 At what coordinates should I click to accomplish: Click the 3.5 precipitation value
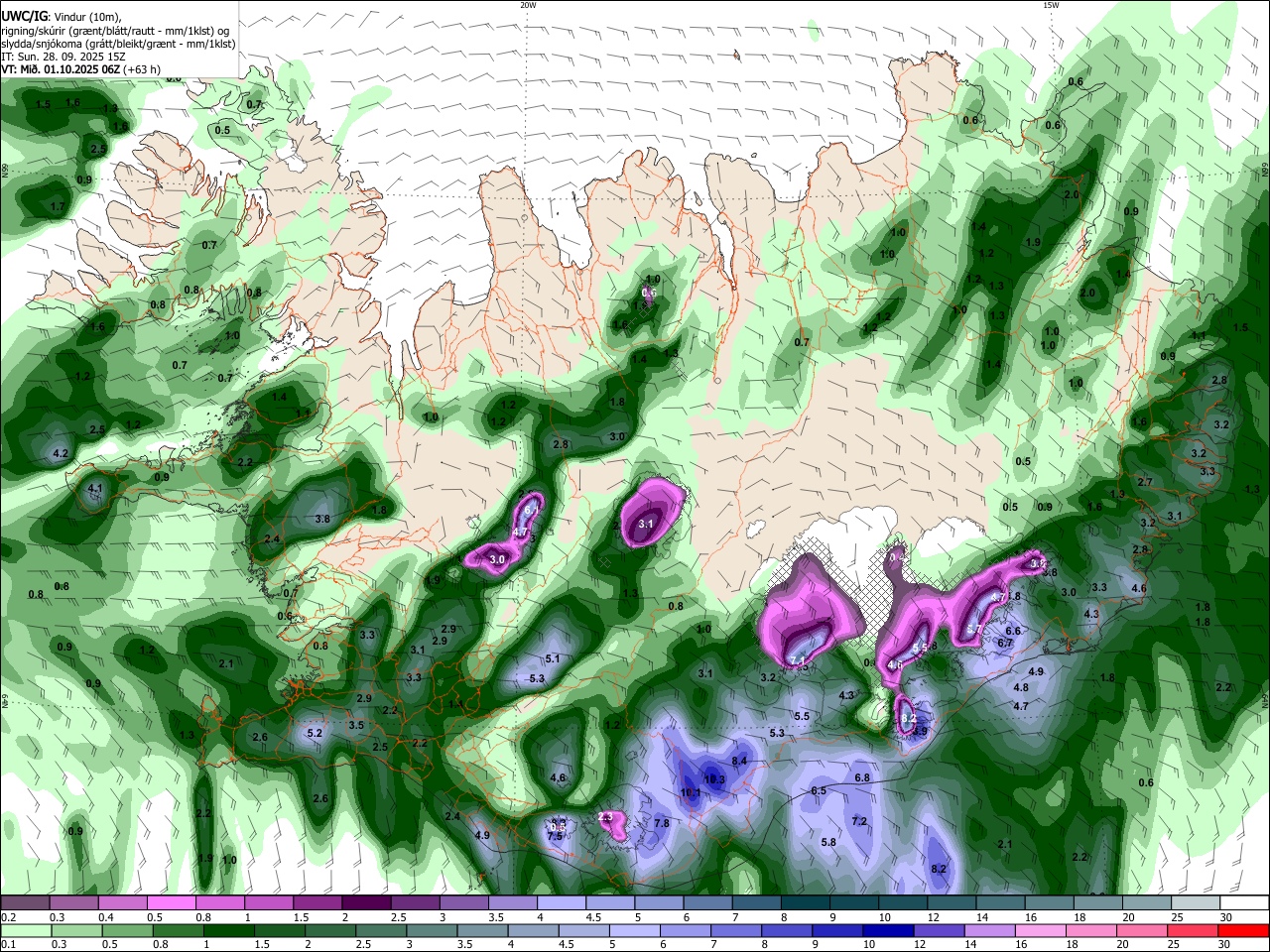[x=356, y=725]
